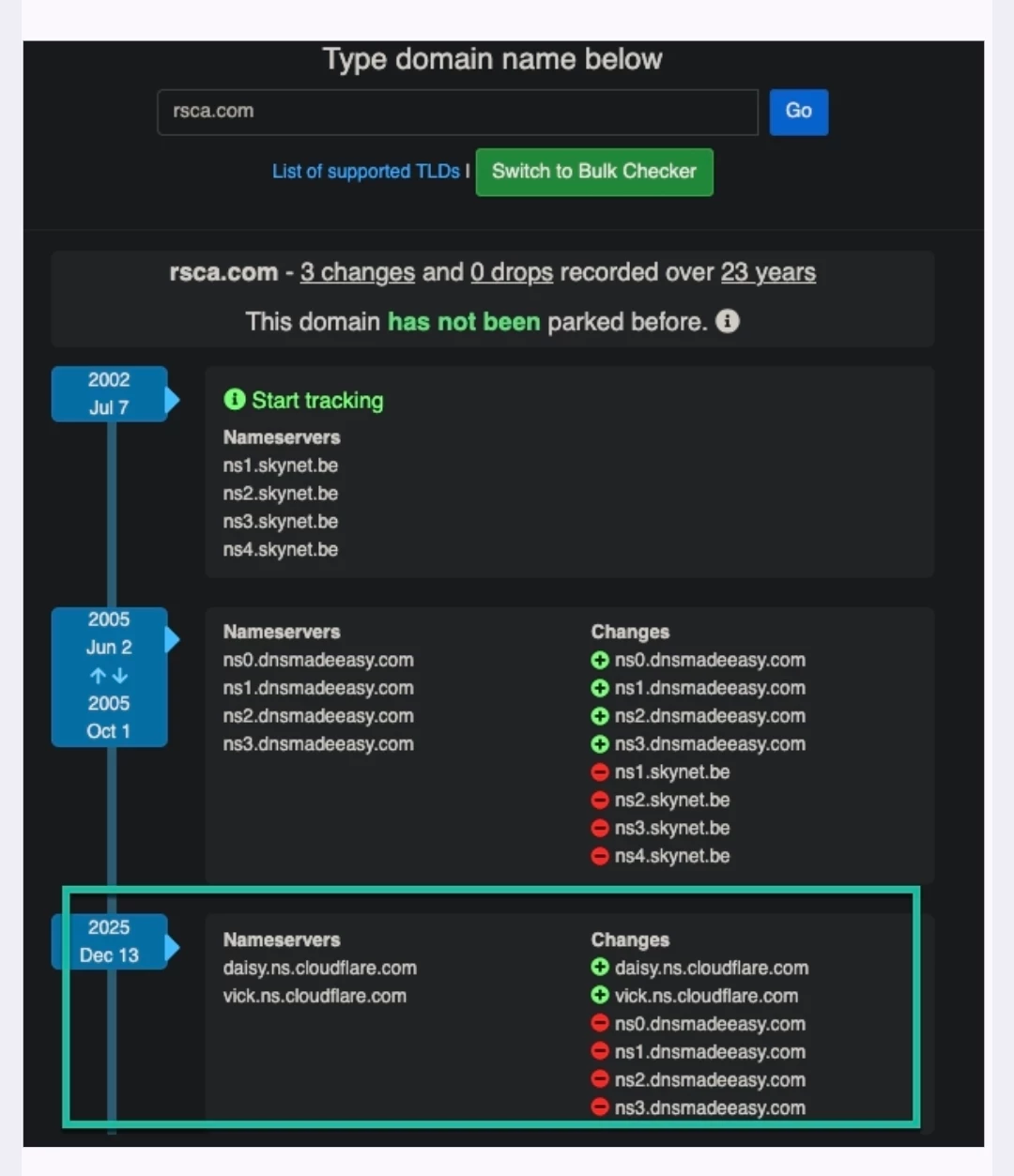Click the 2005 Jun 2 timeline marker
The image size is (1014, 1176).
coord(109,634)
